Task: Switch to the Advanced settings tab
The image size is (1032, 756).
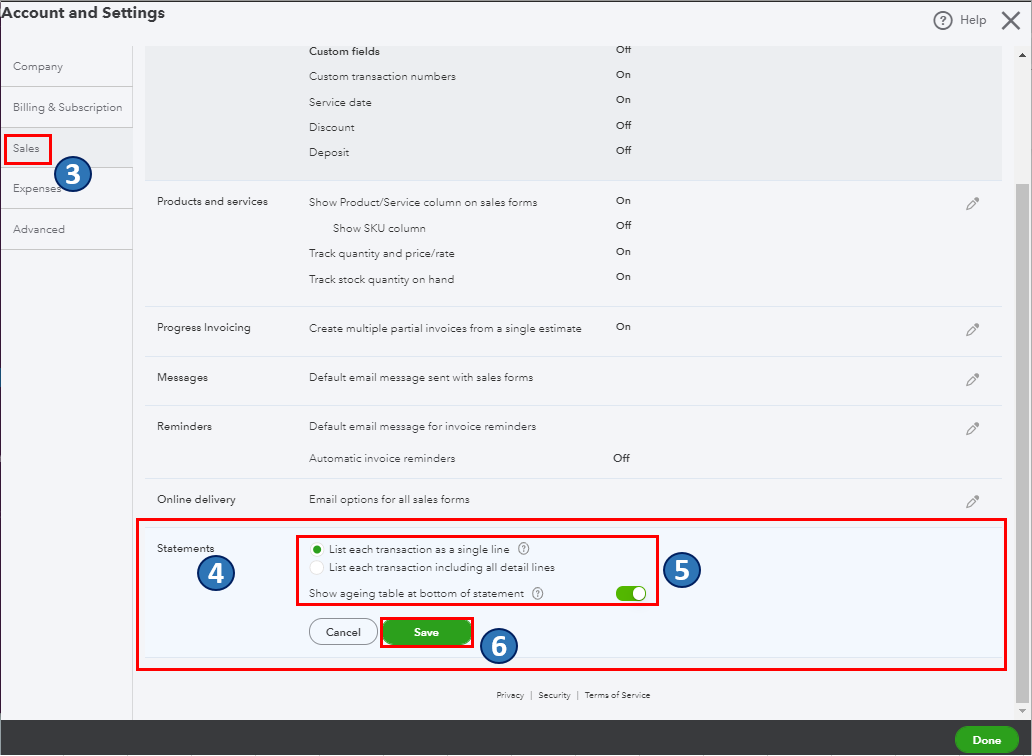Action: (x=38, y=229)
